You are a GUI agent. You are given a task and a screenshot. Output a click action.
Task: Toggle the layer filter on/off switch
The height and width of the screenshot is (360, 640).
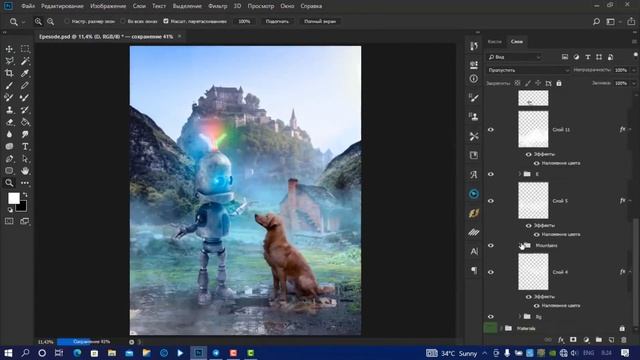tap(635, 55)
